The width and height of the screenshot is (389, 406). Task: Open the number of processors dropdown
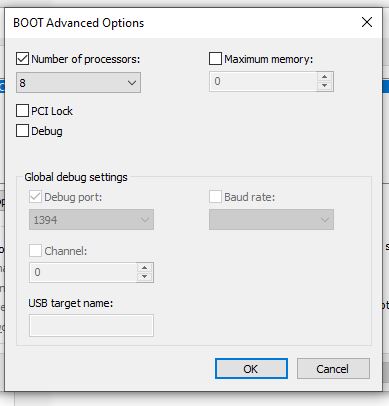78,82
